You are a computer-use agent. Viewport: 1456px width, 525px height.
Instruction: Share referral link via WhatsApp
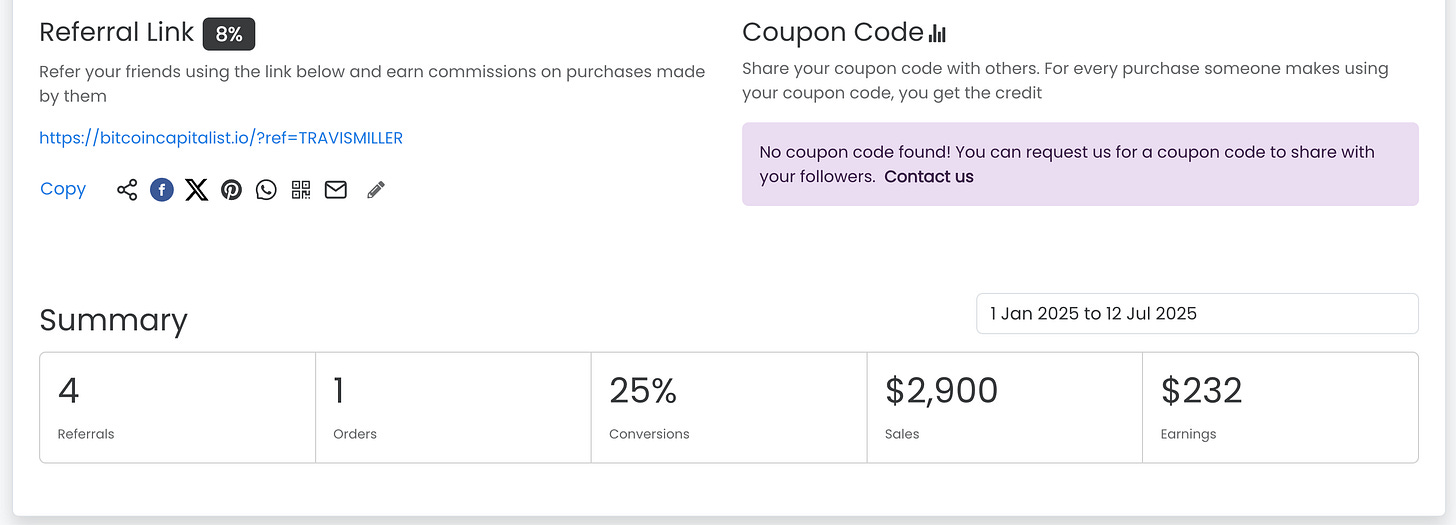(x=266, y=190)
